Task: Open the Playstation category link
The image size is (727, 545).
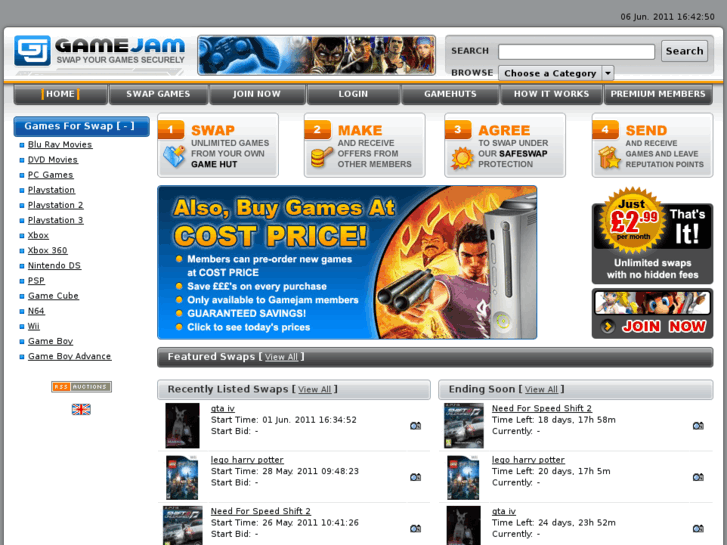Action: point(51,190)
